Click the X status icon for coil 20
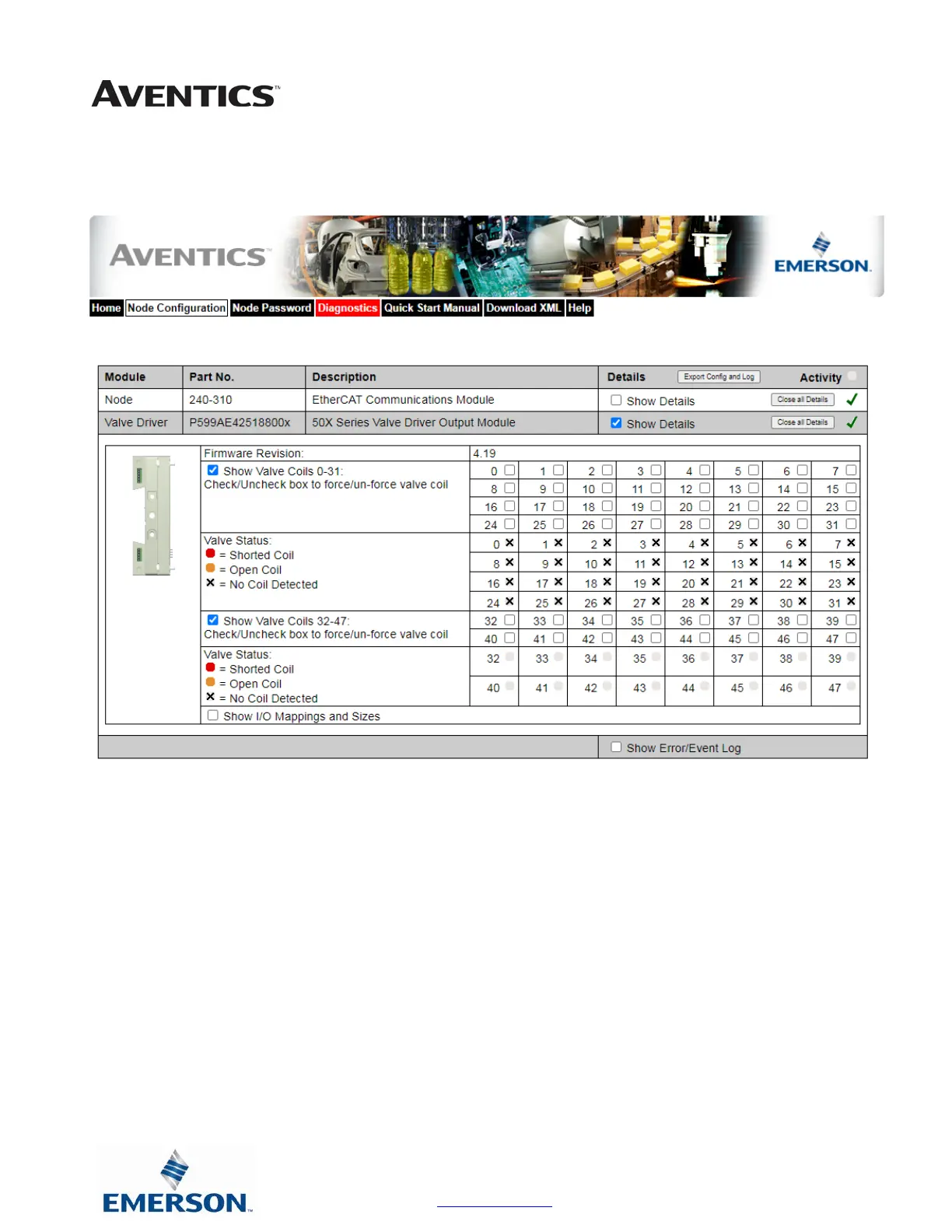The width and height of the screenshot is (952, 1232). [705, 582]
